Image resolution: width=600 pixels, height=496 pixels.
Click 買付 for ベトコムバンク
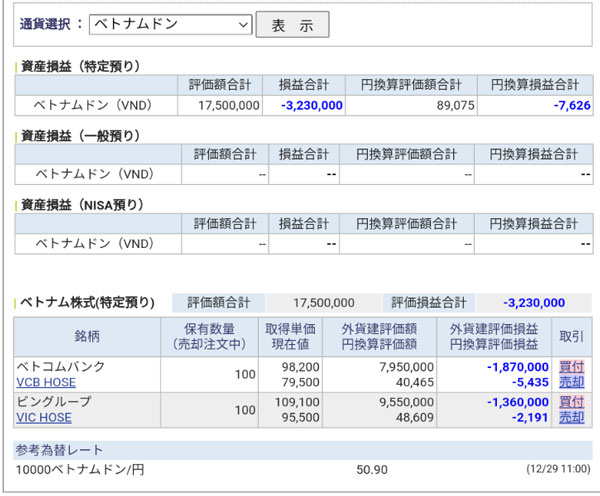571,367
